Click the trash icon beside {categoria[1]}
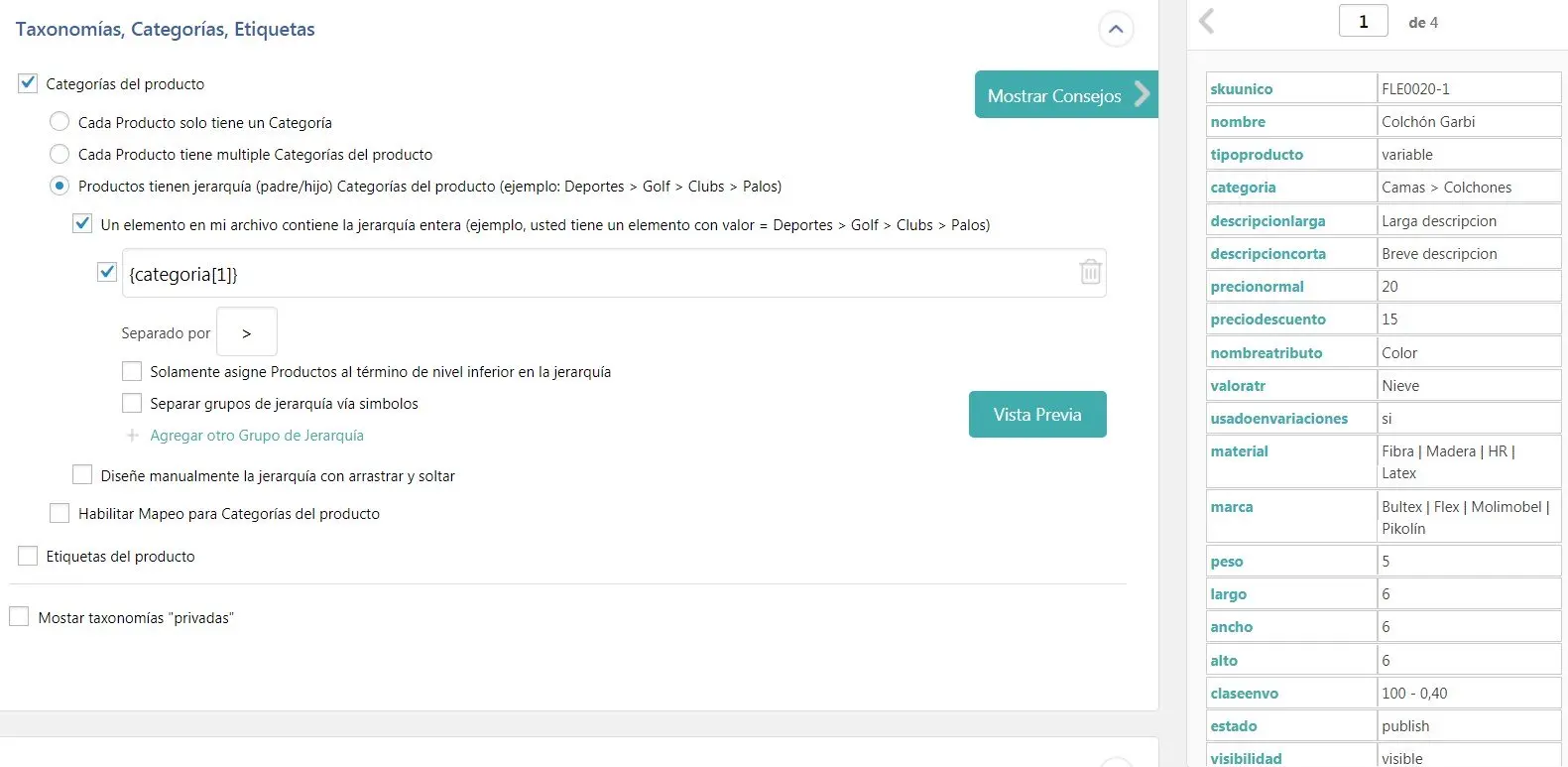 (1090, 272)
